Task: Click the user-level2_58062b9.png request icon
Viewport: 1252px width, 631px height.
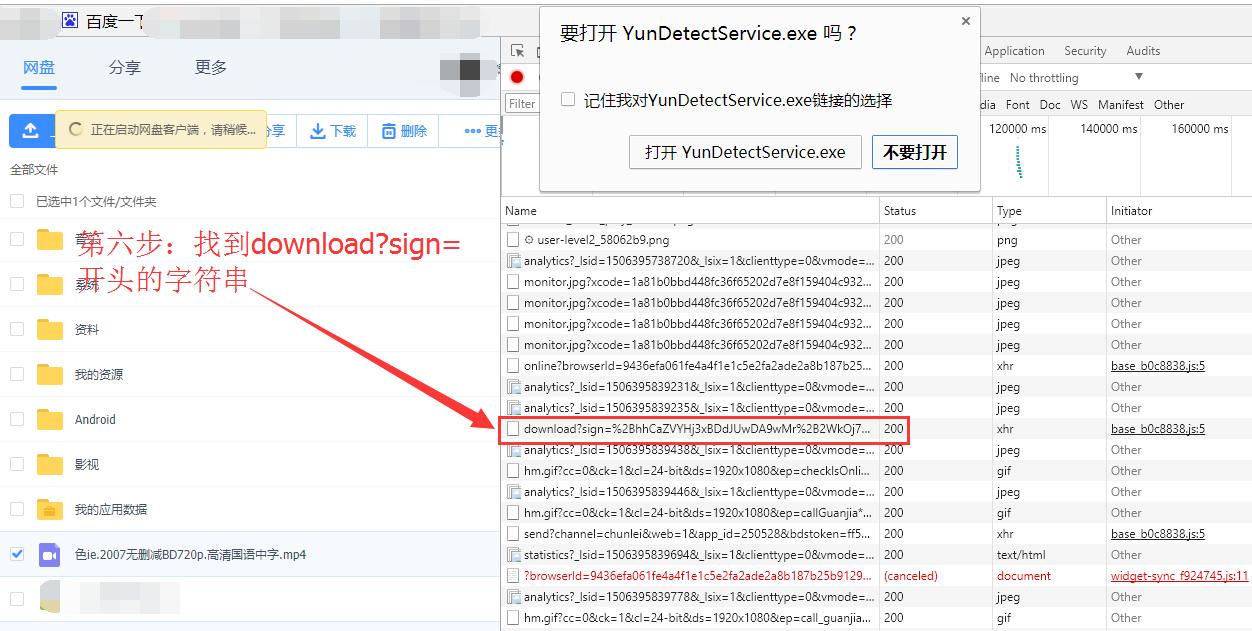Action: click(513, 240)
